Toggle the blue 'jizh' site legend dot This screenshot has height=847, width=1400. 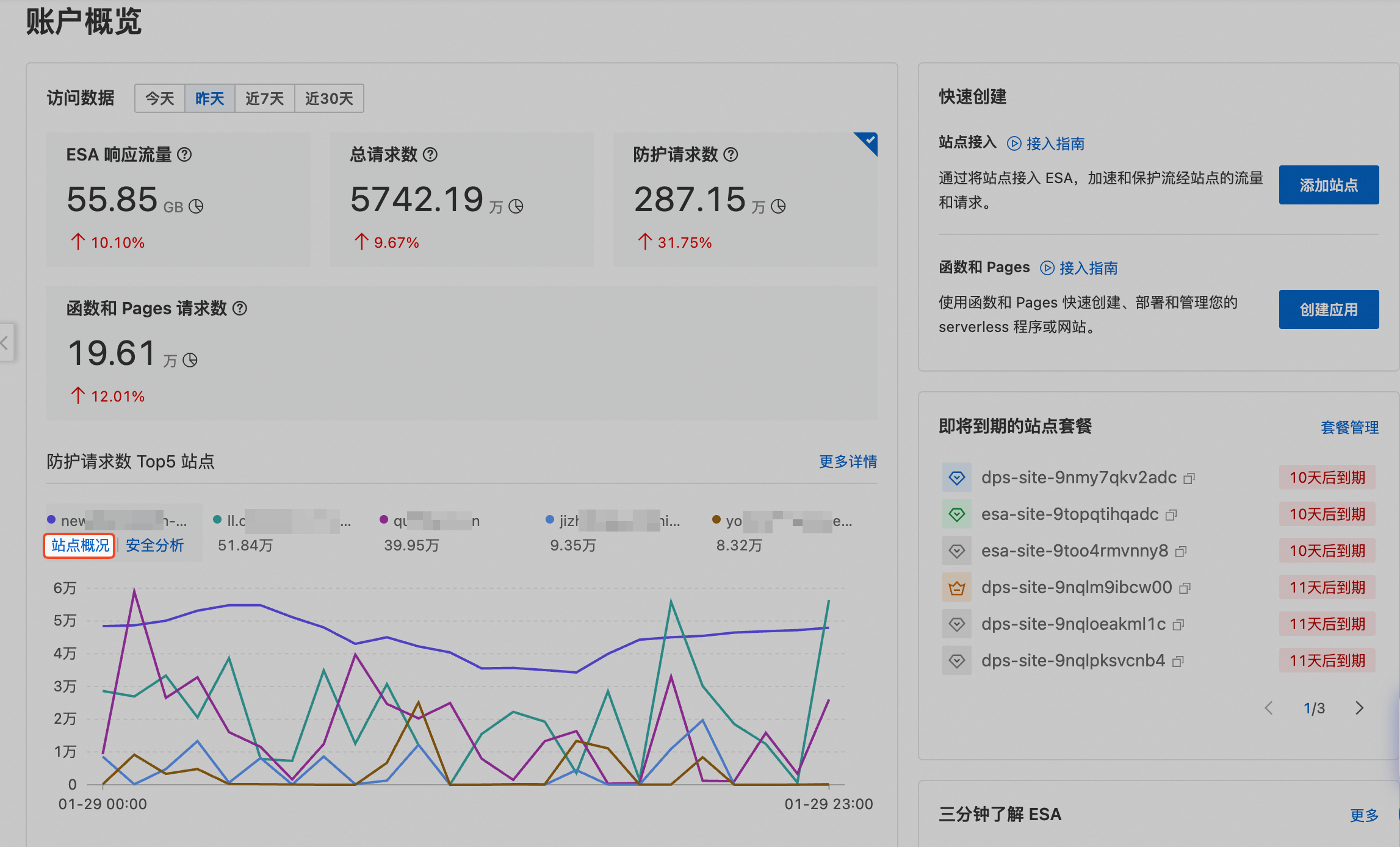pos(550,520)
